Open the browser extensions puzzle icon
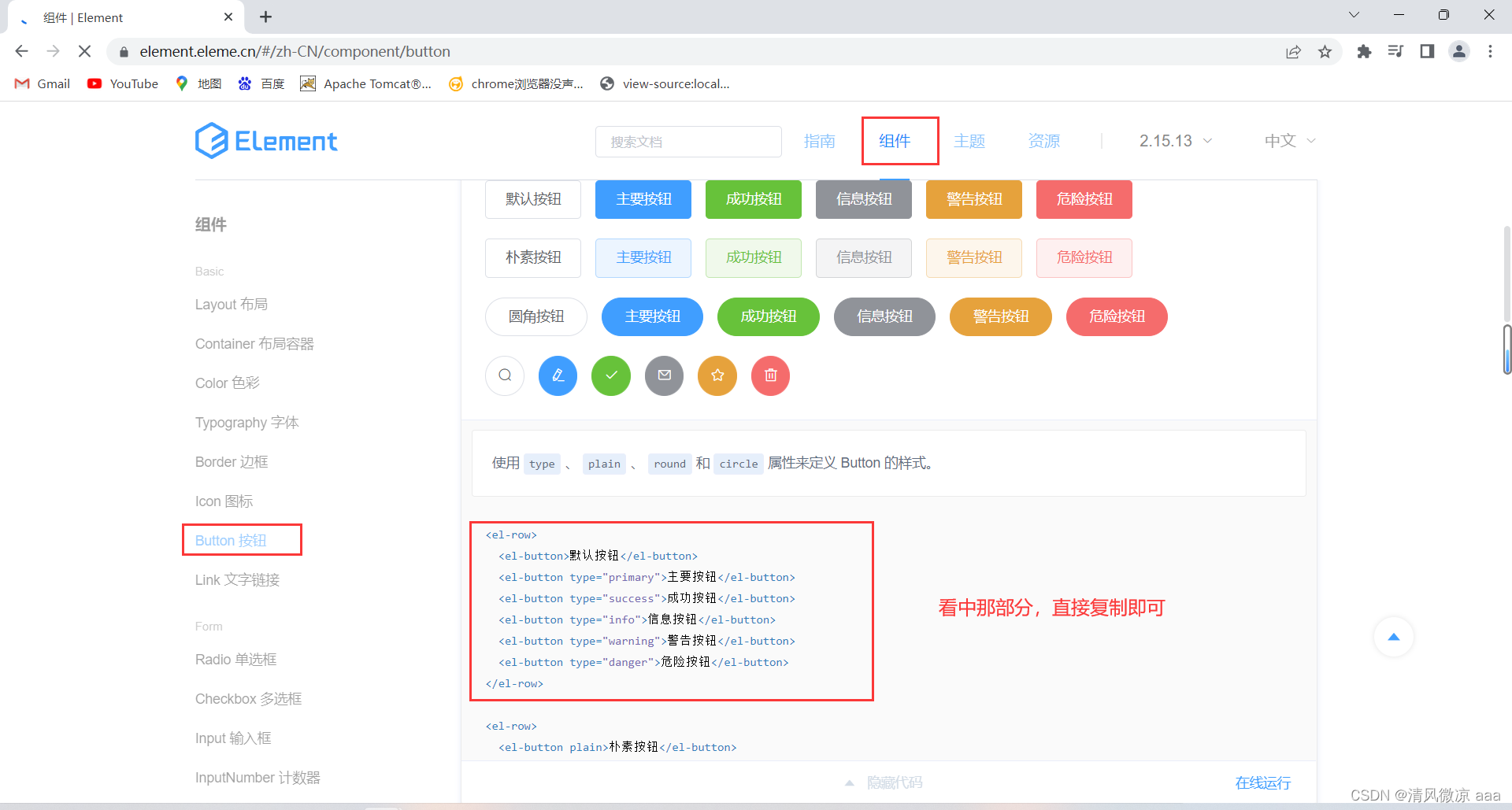The height and width of the screenshot is (810, 1512). tap(1364, 51)
